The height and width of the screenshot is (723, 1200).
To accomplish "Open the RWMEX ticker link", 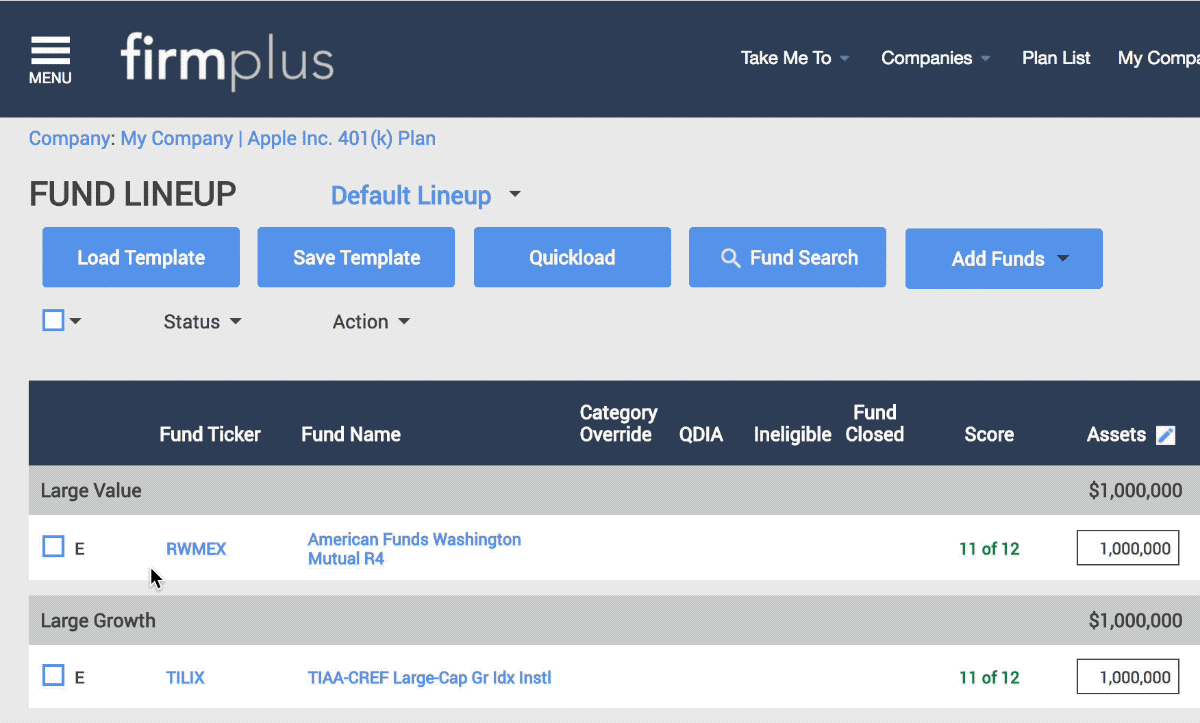I will click(x=196, y=549).
